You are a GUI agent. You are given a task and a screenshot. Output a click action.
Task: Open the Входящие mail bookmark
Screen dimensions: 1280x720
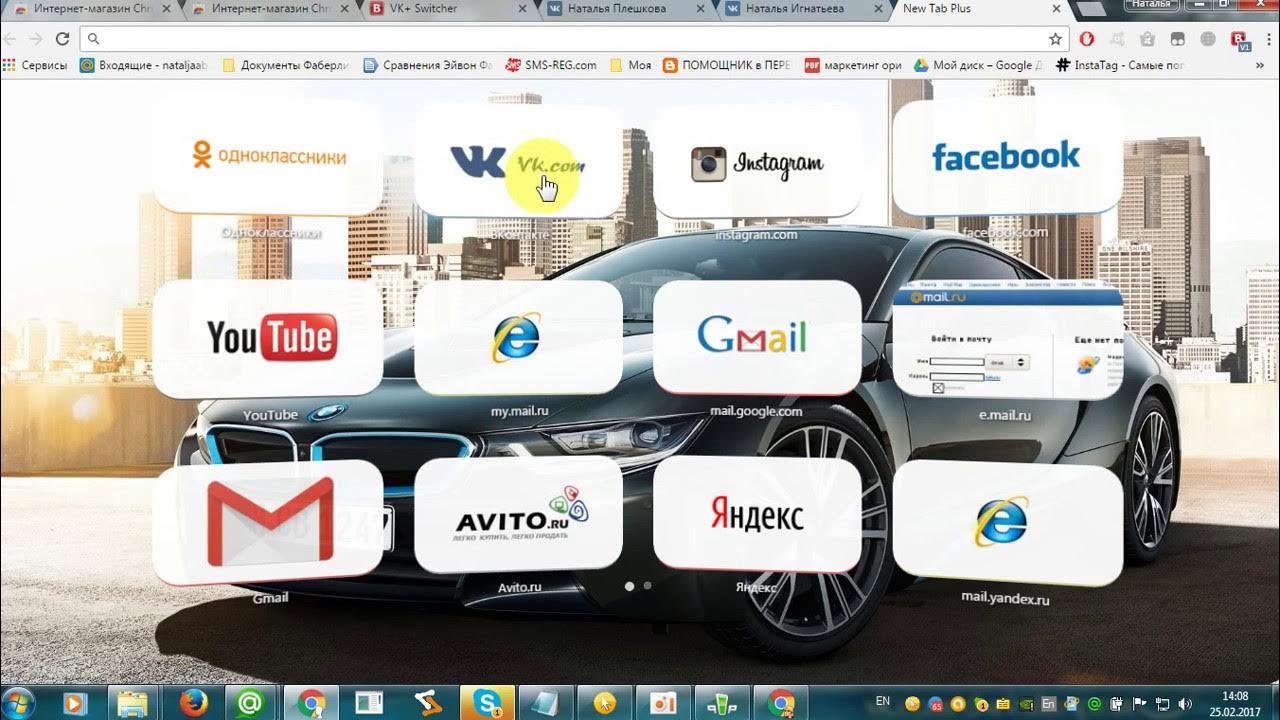pyautogui.click(x=143, y=65)
